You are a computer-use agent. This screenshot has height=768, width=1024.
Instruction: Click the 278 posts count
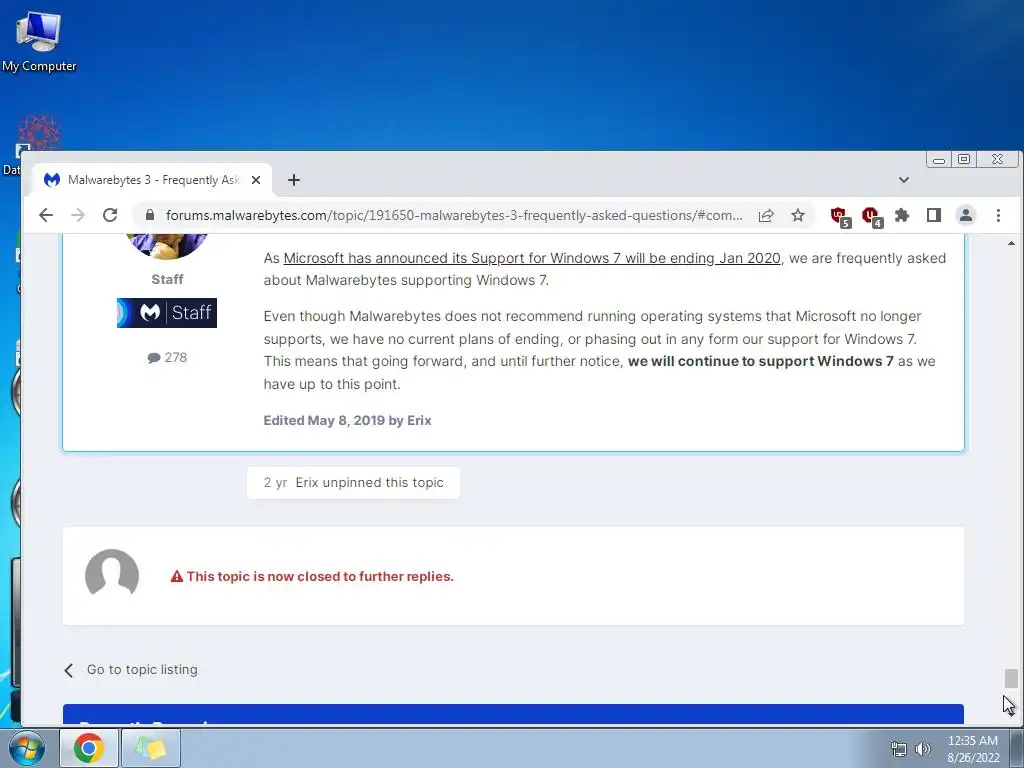click(x=167, y=357)
